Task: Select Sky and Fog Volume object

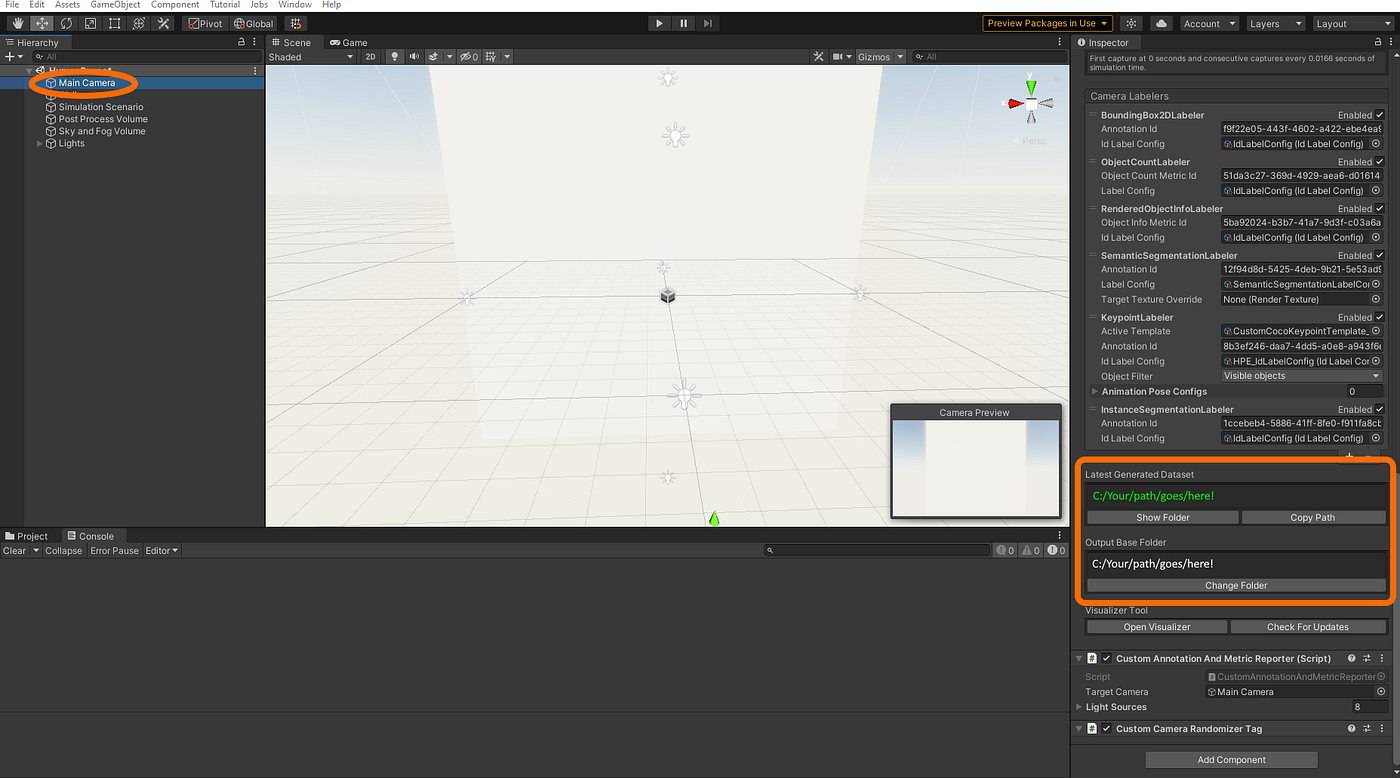Action: pos(101,131)
